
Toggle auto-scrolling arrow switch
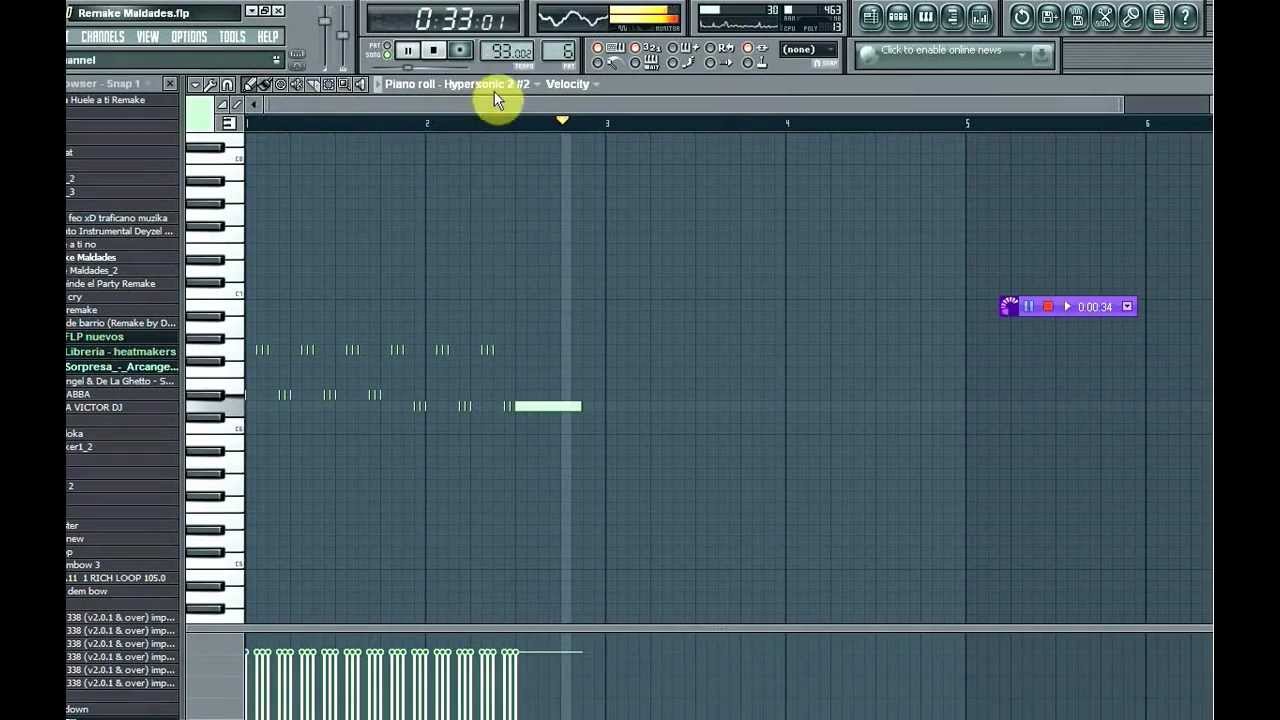710,63
